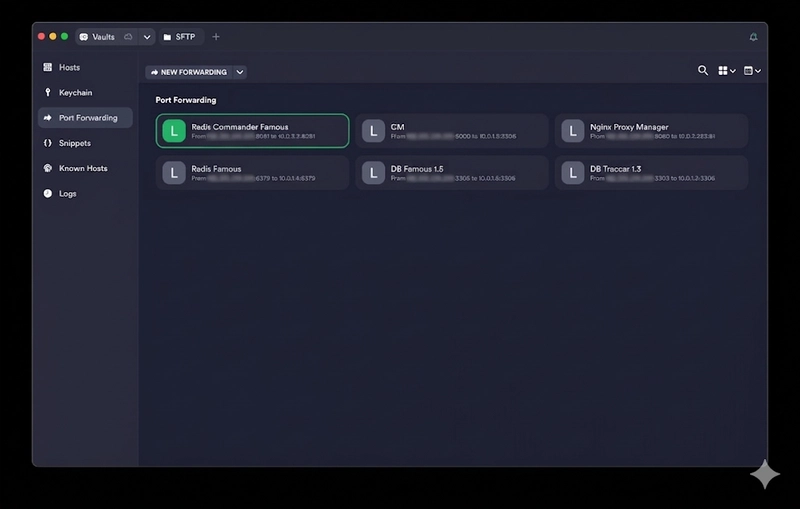This screenshot has width=800, height=509.
Task: Click the Hosts sidebar icon
Action: click(47, 67)
